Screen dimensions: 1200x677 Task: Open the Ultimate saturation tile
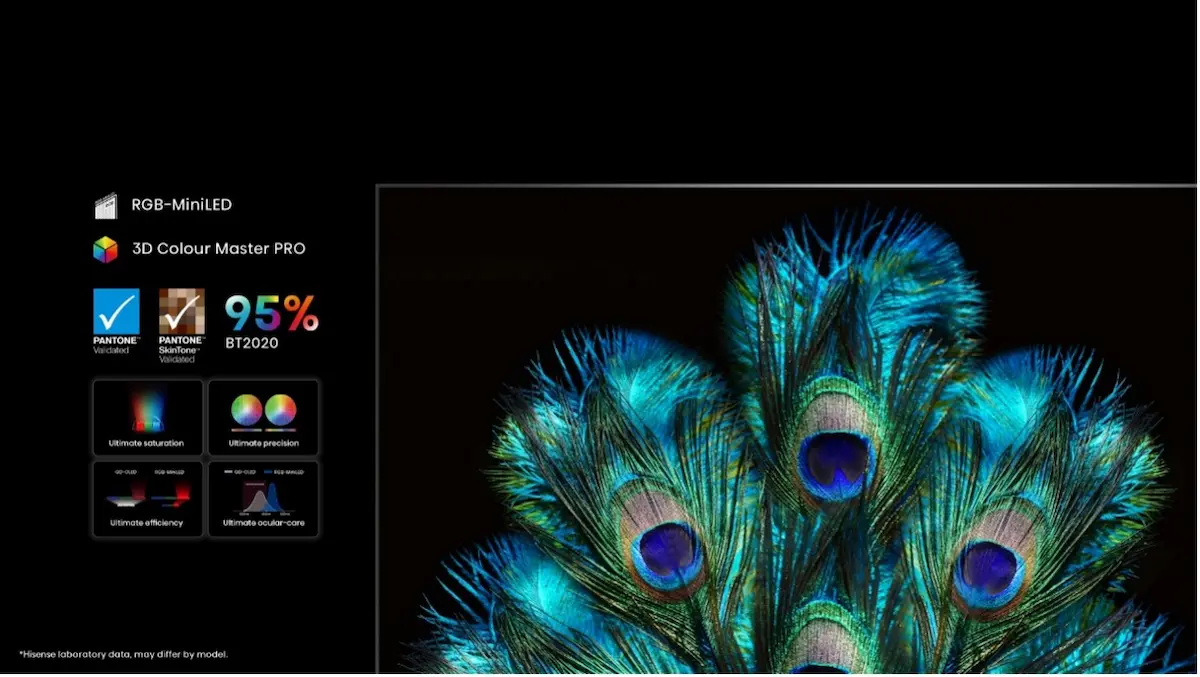click(147, 417)
